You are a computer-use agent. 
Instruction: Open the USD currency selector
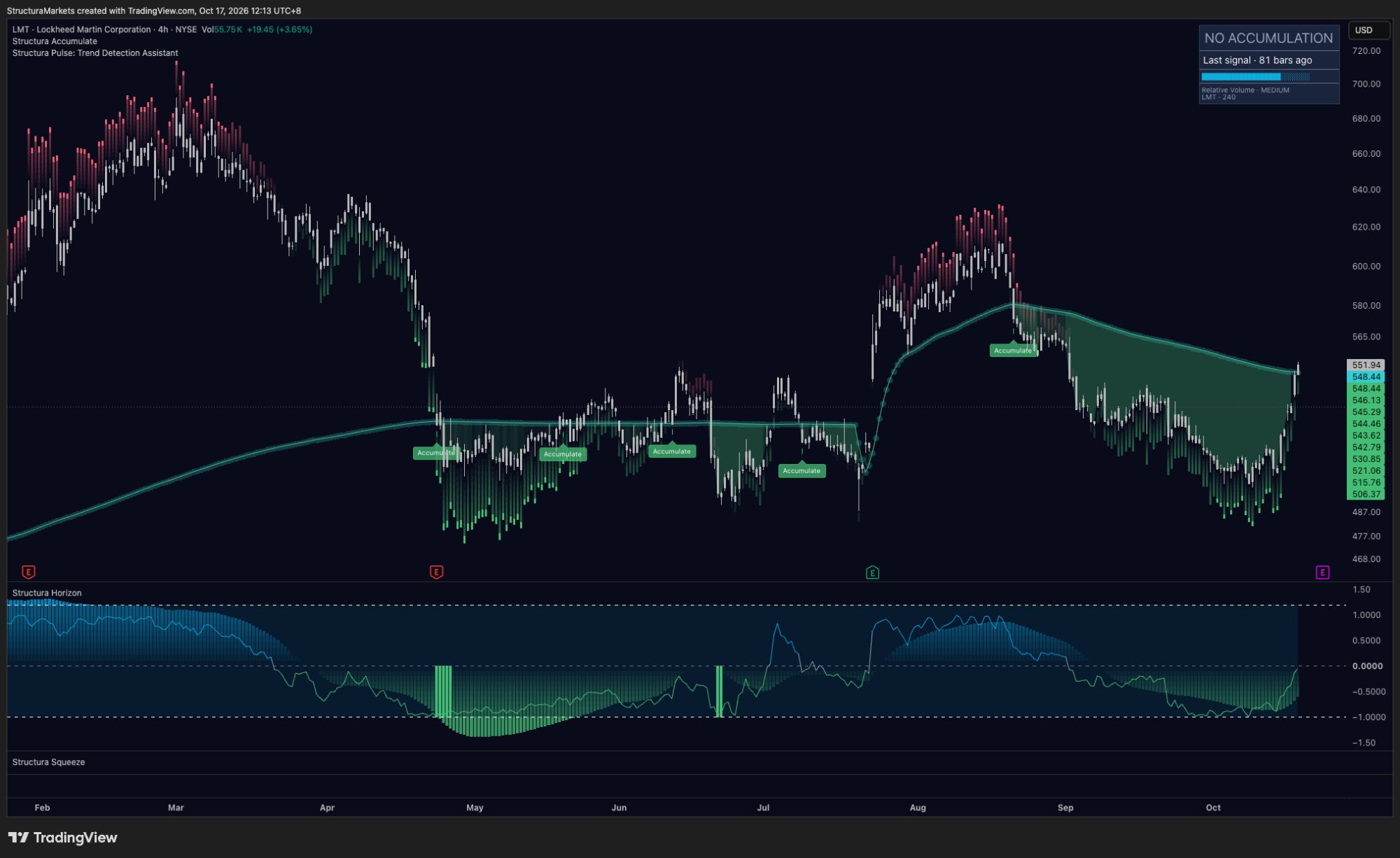(1368, 30)
